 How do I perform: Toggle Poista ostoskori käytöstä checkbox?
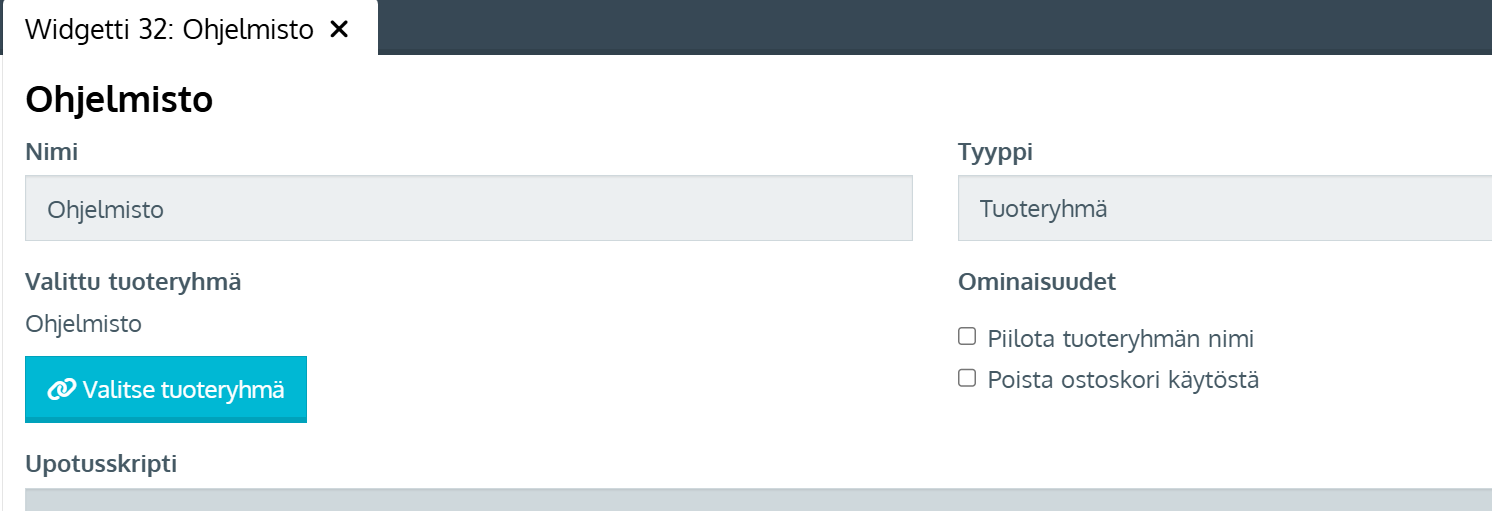point(967,378)
